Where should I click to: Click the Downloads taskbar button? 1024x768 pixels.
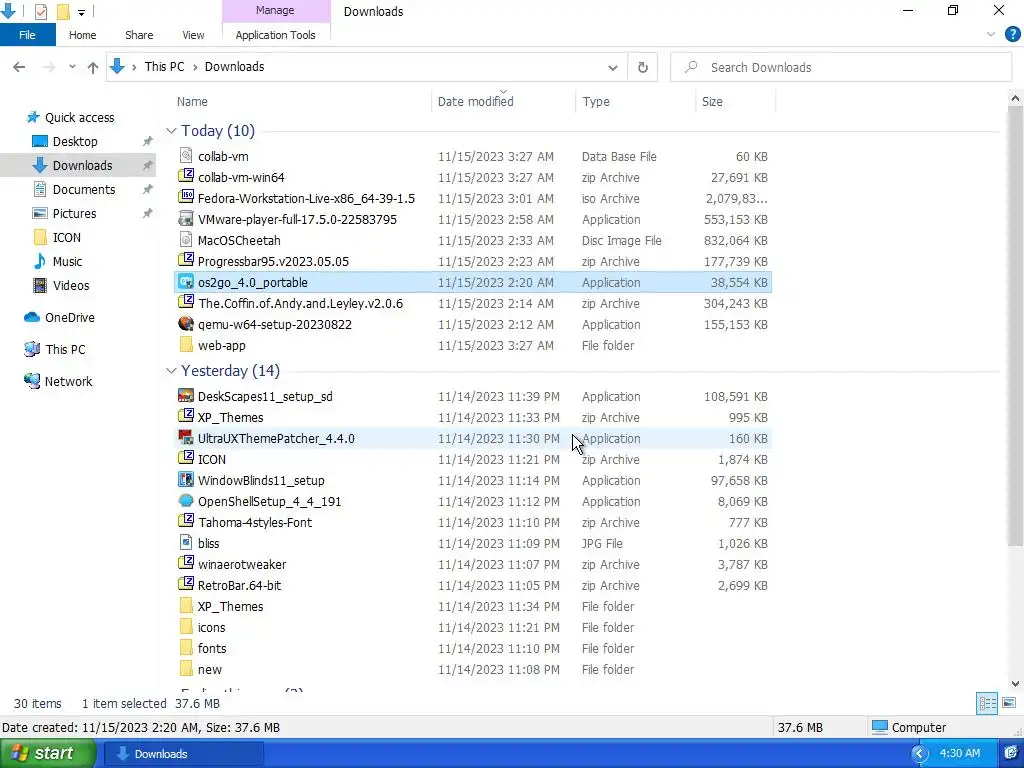[x=184, y=754]
